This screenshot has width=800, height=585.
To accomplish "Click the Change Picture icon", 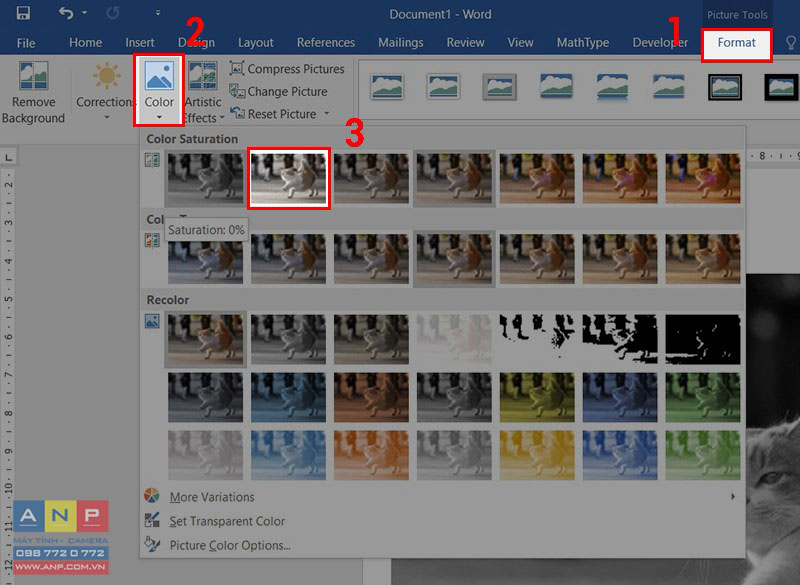I will pos(237,91).
